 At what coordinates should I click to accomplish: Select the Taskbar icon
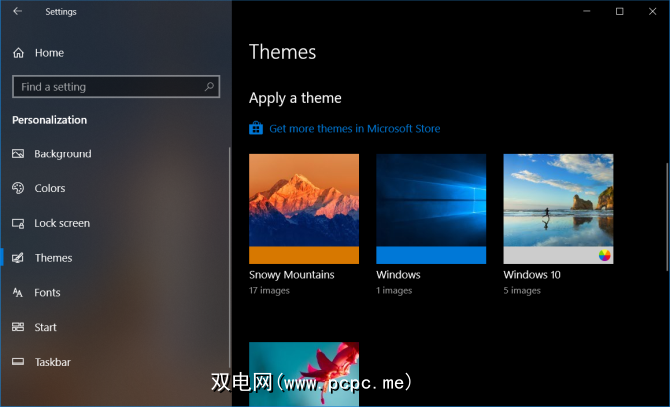click(18, 362)
